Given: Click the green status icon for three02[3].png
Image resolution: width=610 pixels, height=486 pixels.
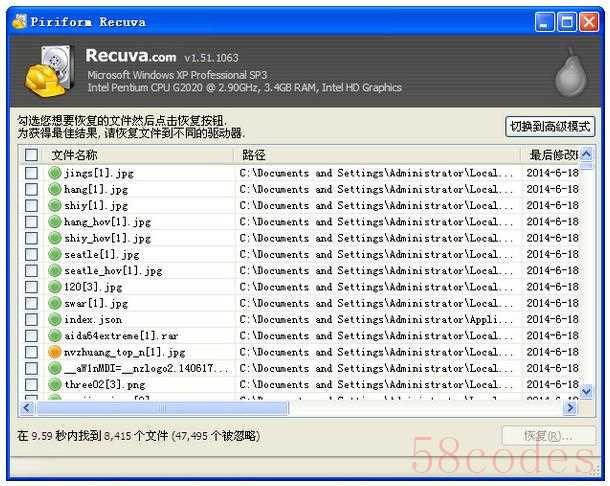Looking at the screenshot, I should [55, 384].
